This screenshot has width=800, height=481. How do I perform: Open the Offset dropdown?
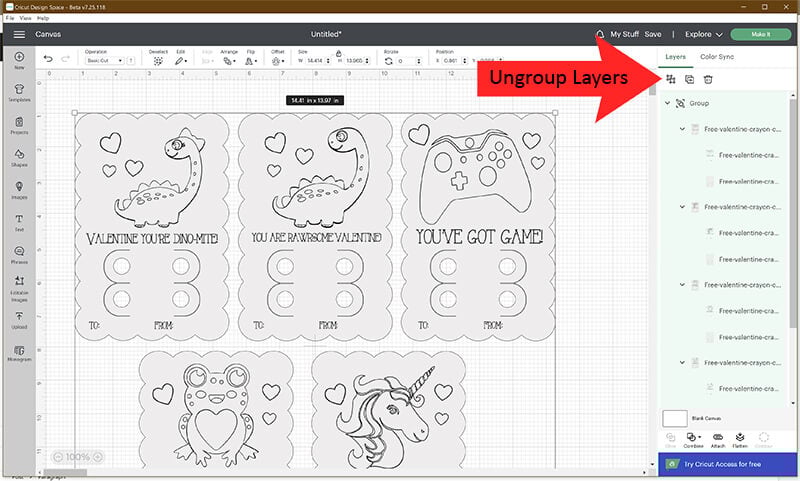coord(278,61)
